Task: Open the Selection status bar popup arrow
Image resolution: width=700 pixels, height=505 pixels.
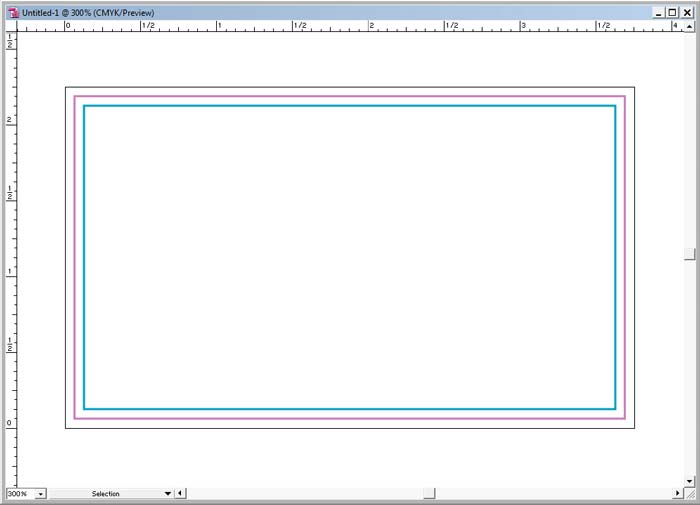Action: [167, 494]
